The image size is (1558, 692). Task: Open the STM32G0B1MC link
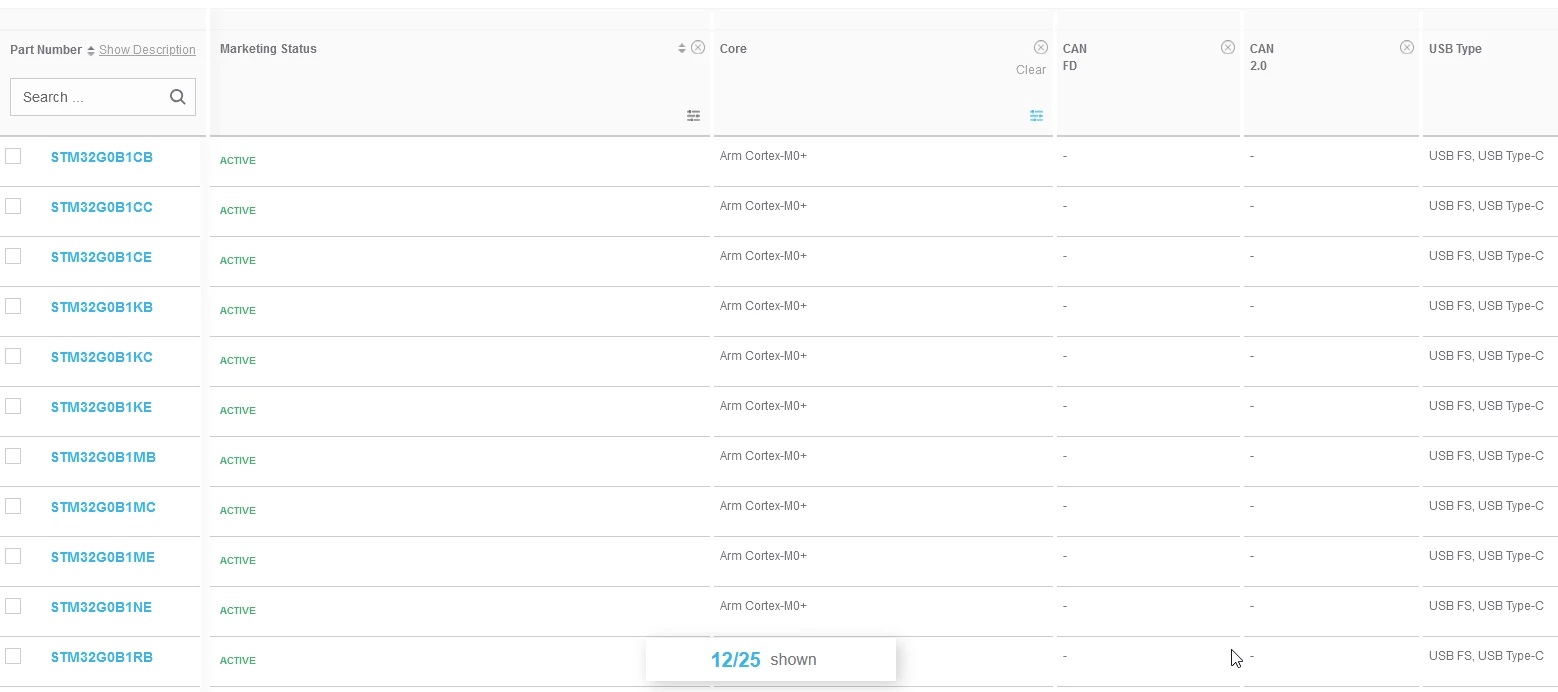click(103, 507)
